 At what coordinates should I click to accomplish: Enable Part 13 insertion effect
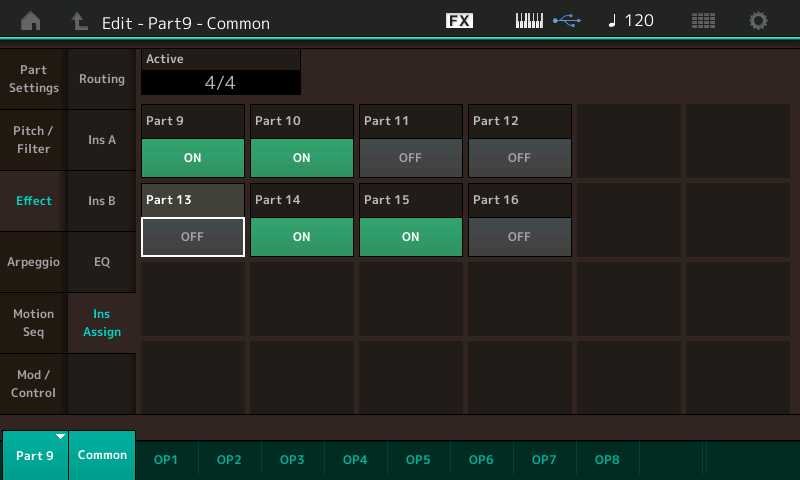[x=192, y=237]
